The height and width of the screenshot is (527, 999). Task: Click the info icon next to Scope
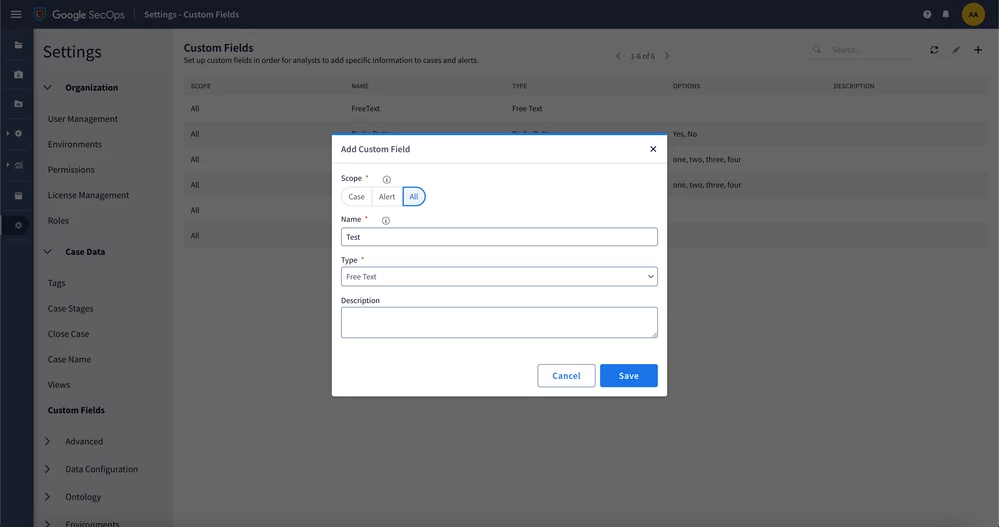coord(386,180)
